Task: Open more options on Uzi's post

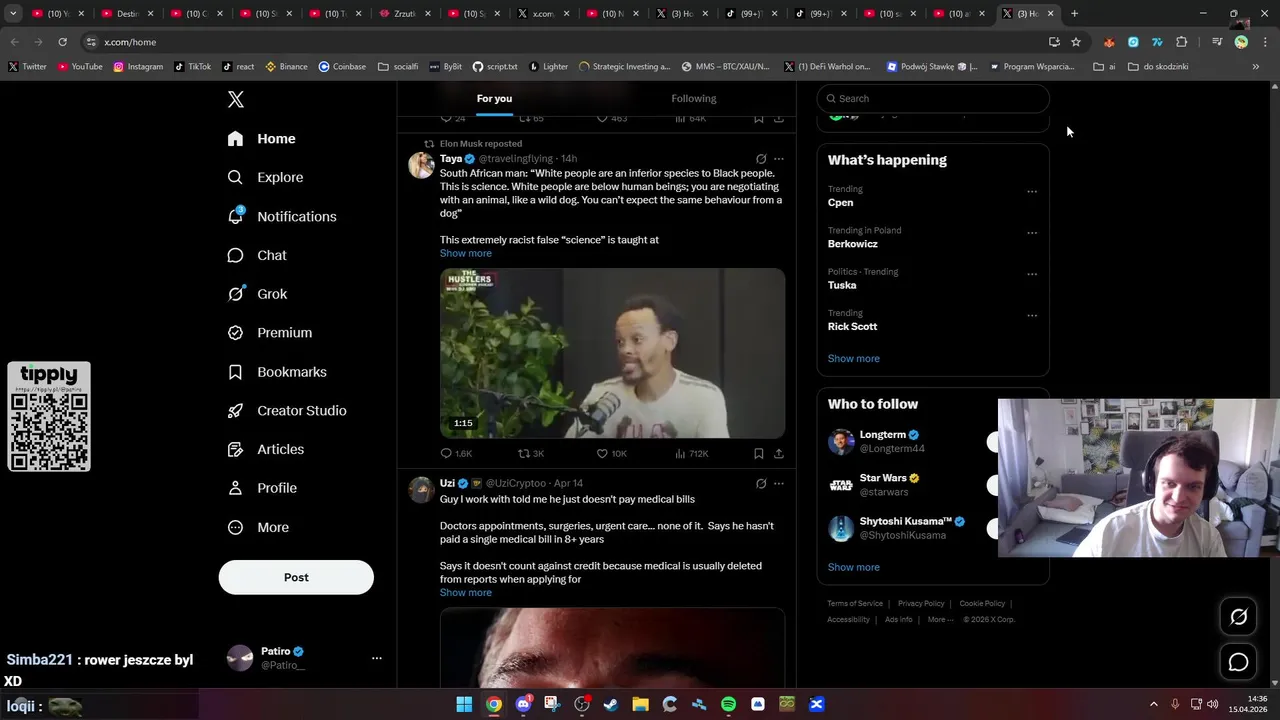Action: [x=779, y=483]
